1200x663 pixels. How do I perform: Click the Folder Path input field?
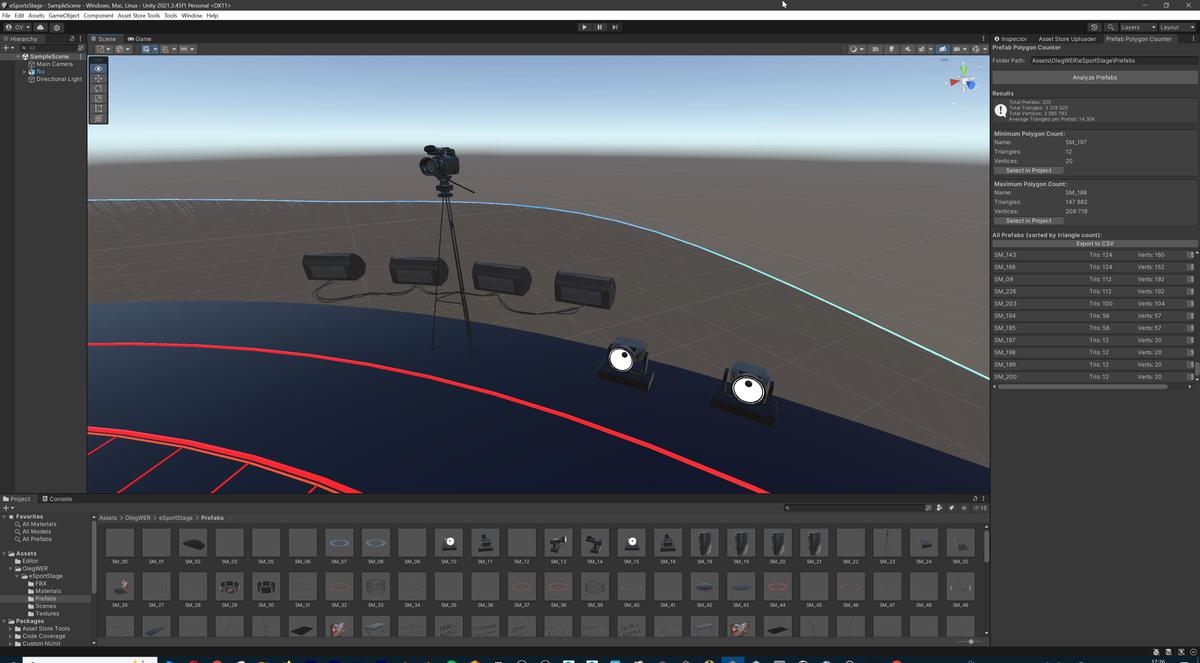click(1113, 61)
